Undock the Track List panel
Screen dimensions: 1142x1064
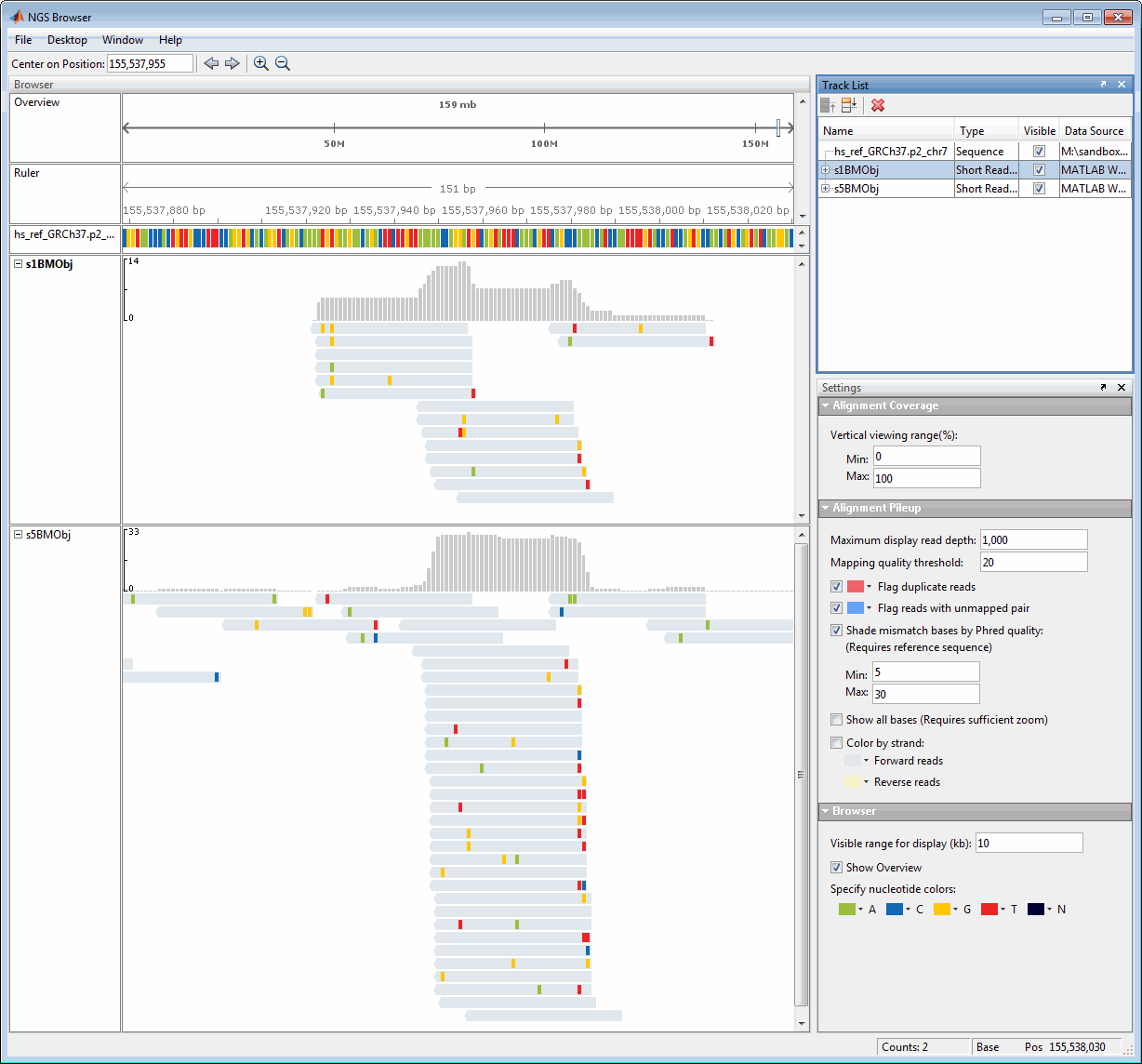click(x=1104, y=85)
